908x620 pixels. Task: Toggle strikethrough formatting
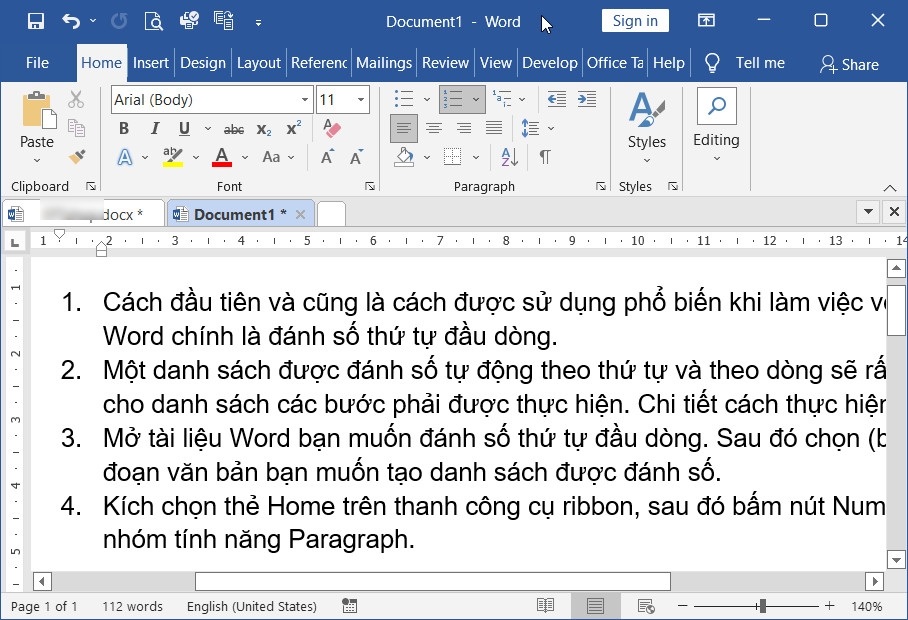point(234,129)
